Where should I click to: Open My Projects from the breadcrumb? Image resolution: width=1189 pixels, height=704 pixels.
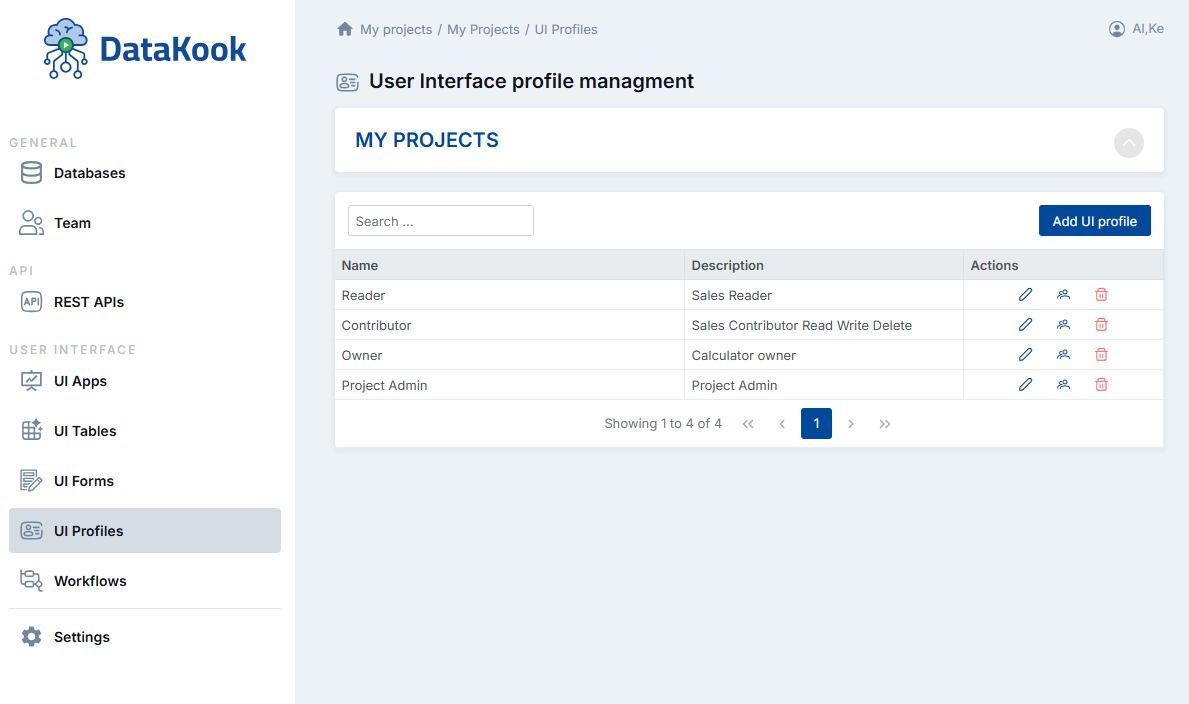point(483,29)
